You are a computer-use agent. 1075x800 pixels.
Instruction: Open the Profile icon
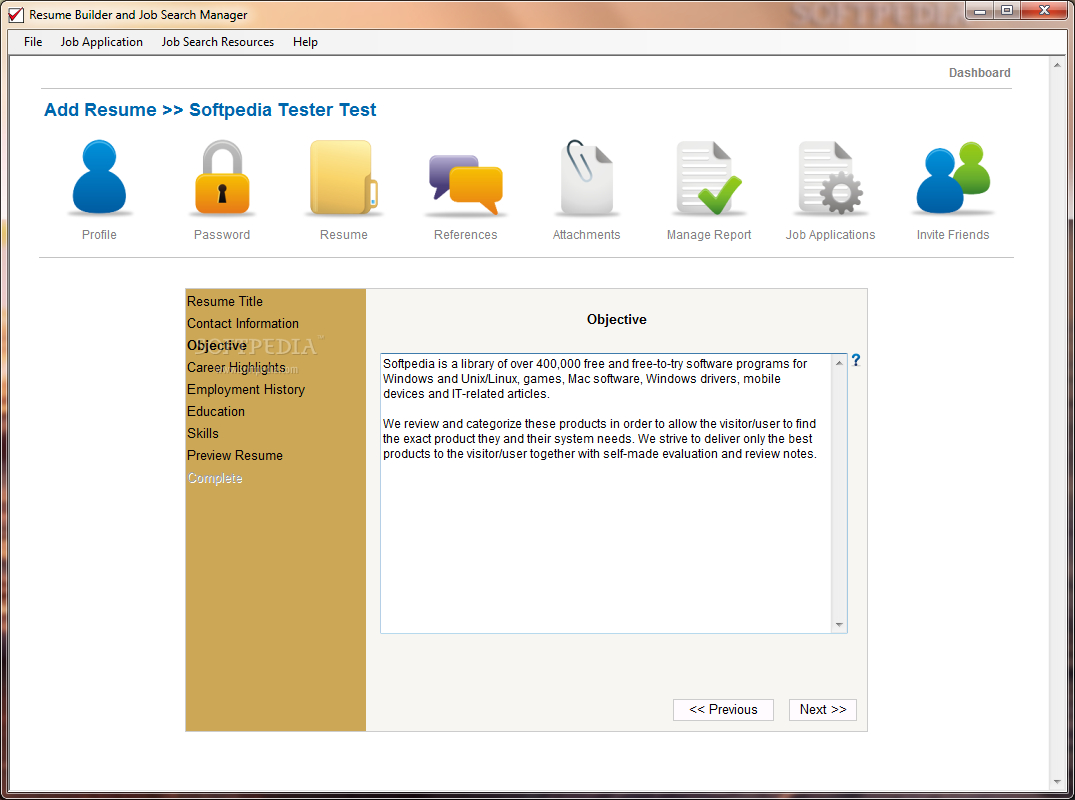pos(99,177)
